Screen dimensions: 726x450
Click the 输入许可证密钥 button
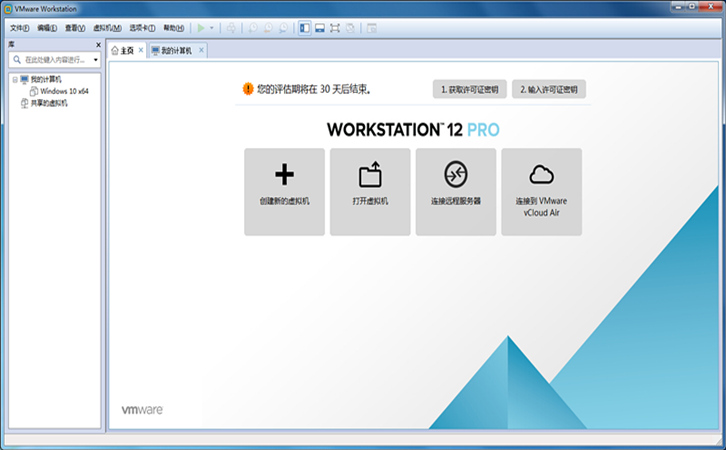coord(549,89)
